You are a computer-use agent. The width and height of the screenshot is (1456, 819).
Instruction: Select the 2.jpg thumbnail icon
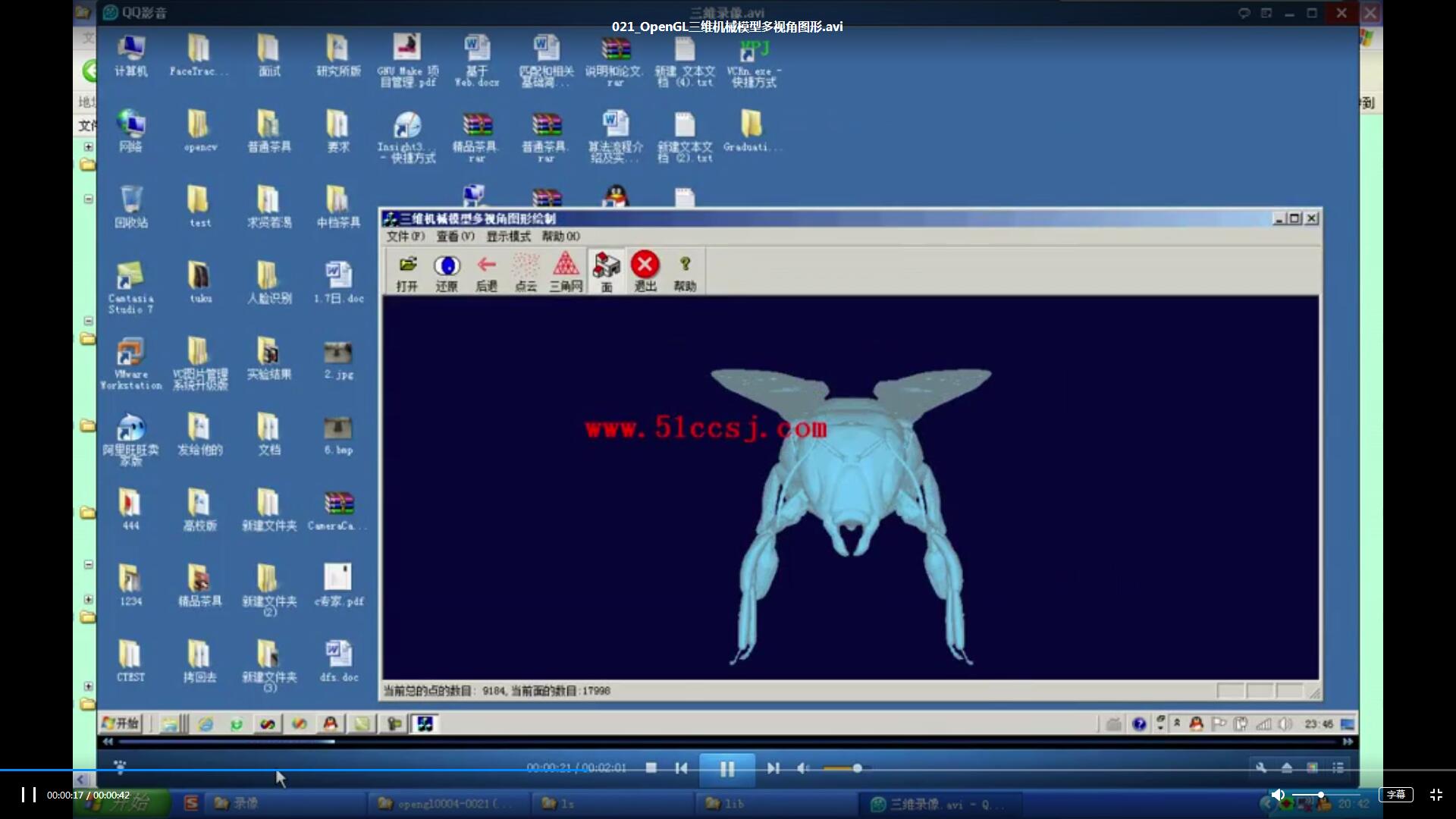click(338, 359)
